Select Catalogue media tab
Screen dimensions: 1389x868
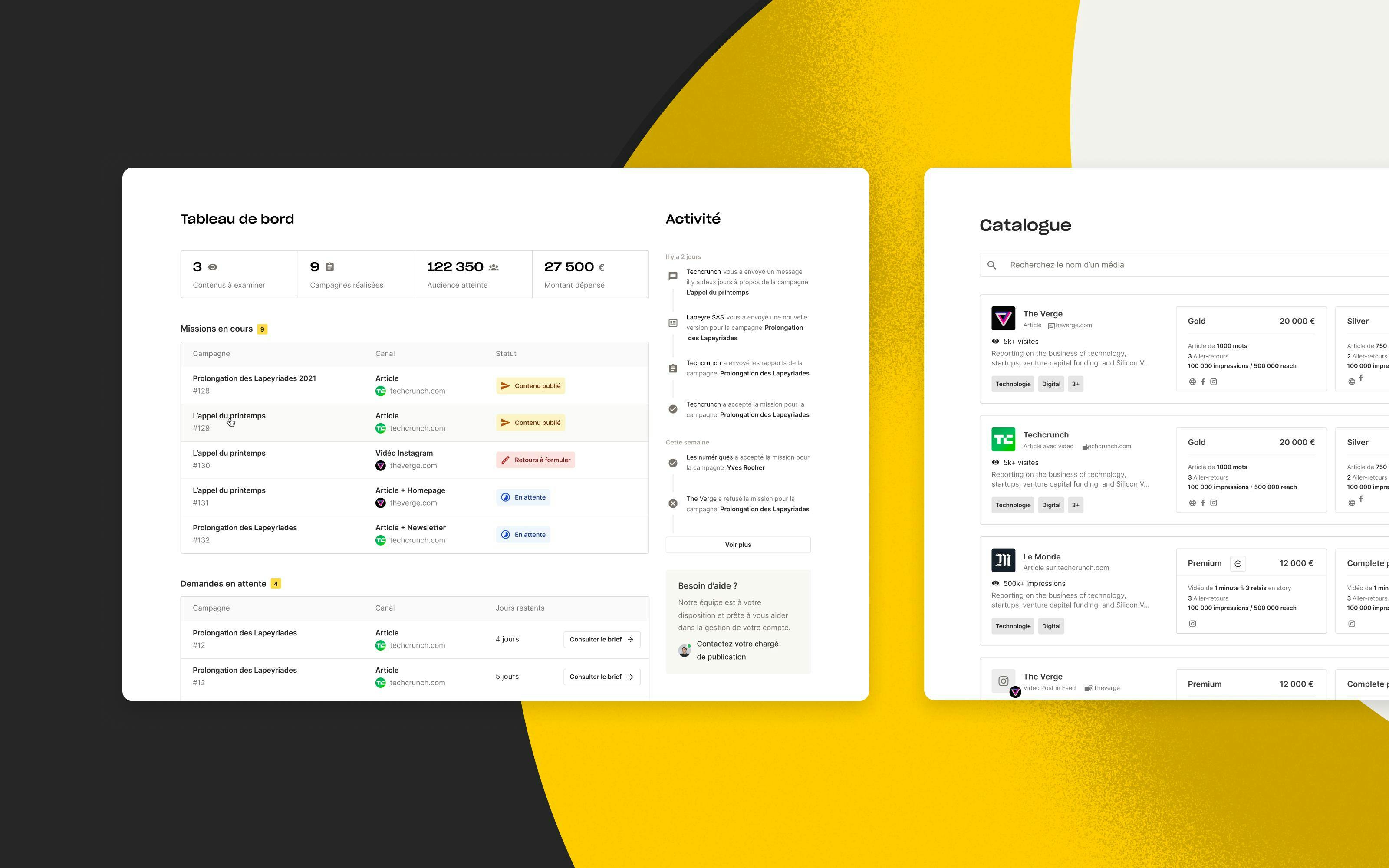pos(1024,224)
